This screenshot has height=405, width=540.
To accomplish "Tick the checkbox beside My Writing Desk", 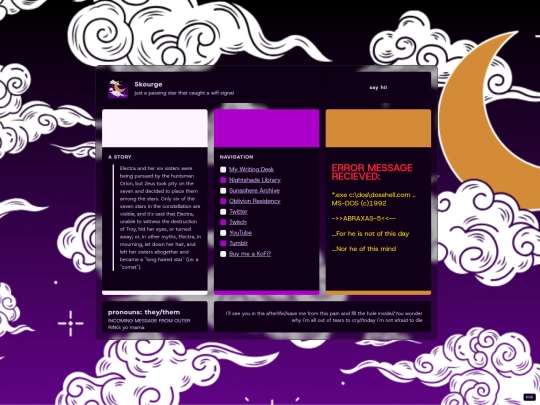I will click(223, 169).
